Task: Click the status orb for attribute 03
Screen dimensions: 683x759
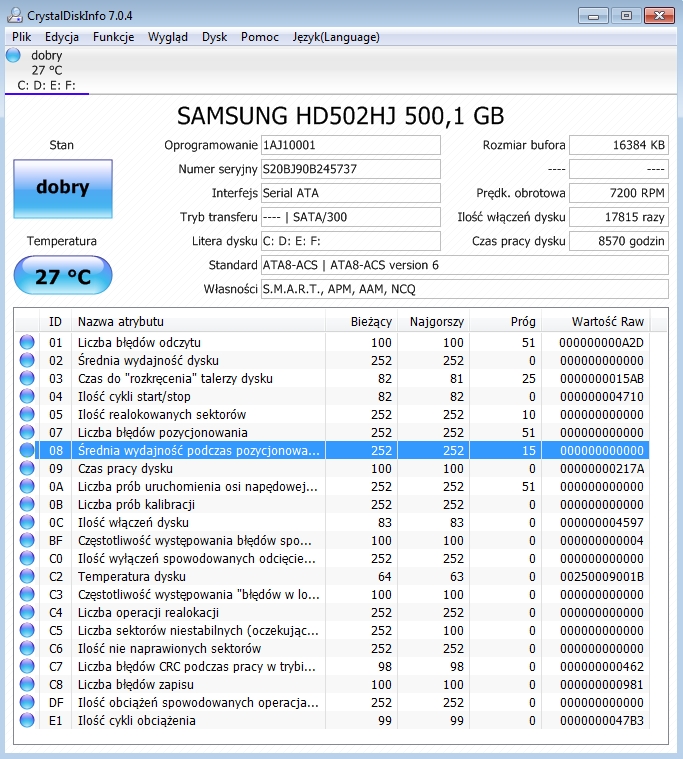Action: coord(27,378)
